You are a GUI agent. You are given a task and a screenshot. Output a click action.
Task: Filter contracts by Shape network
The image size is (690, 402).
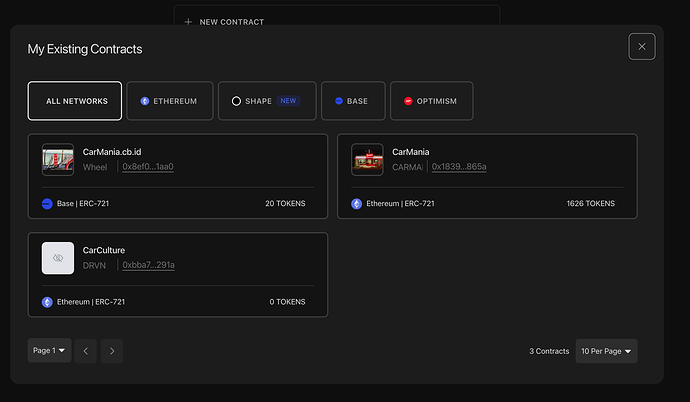tap(266, 101)
